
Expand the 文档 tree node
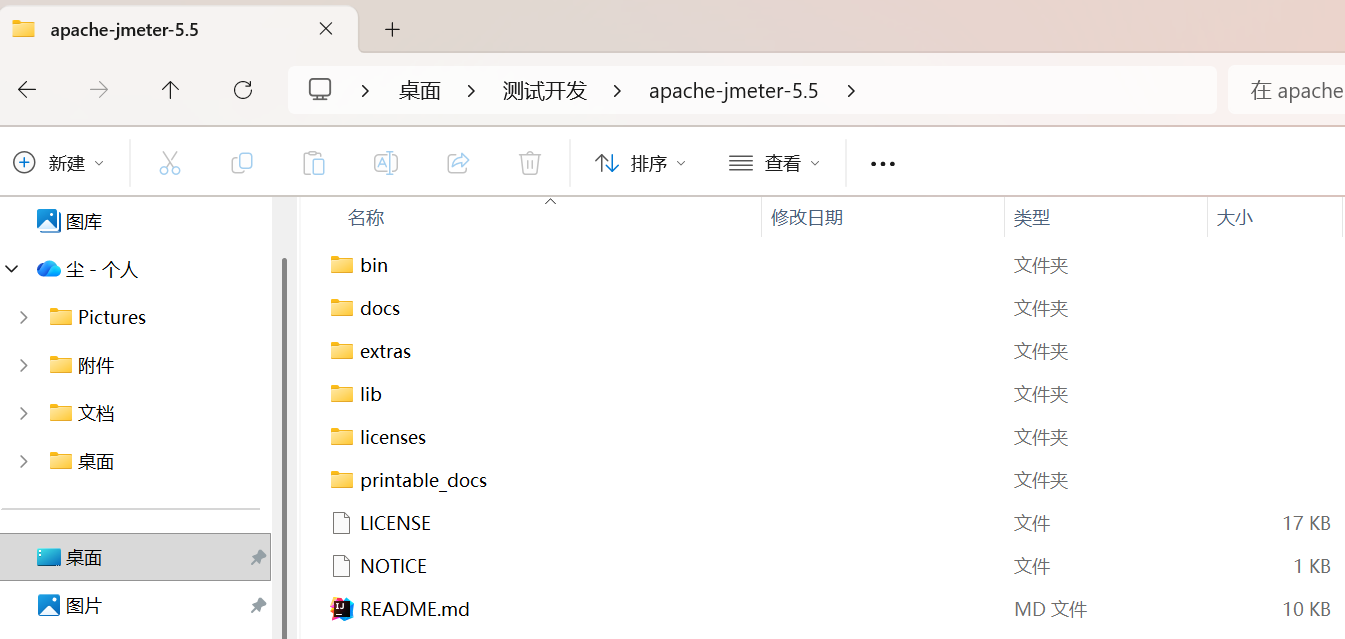point(24,413)
